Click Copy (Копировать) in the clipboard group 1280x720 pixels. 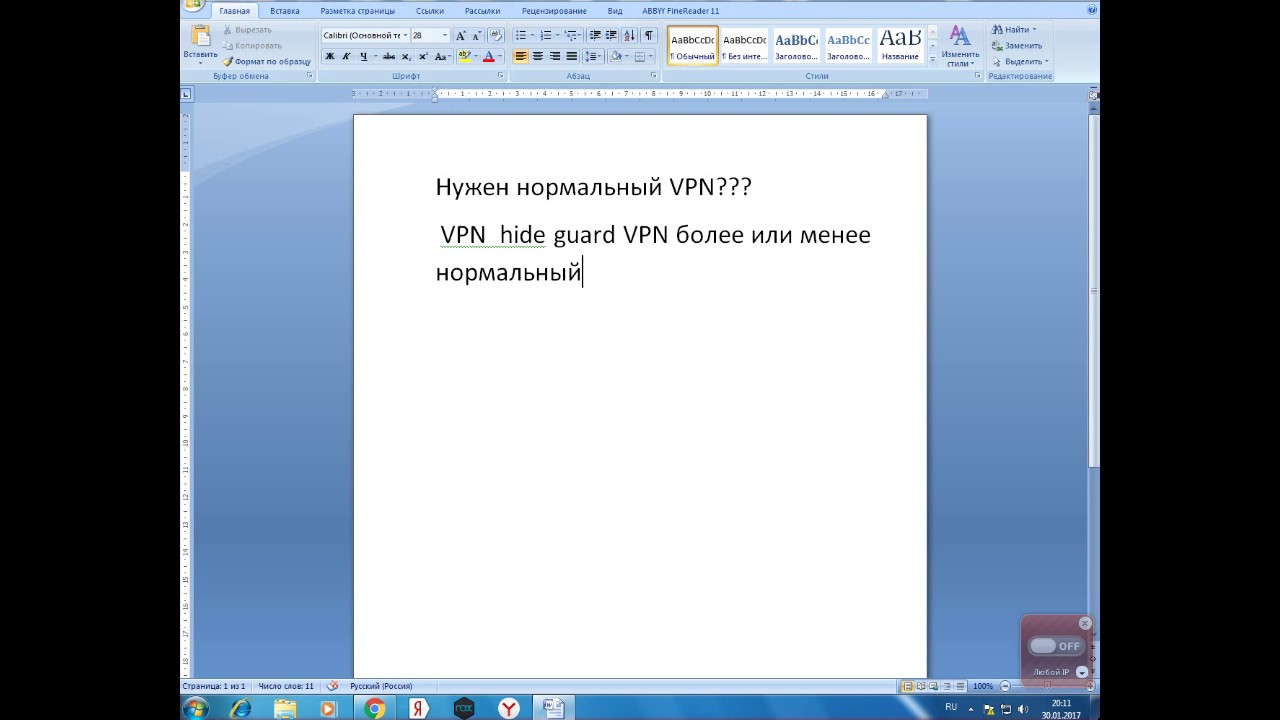251,45
